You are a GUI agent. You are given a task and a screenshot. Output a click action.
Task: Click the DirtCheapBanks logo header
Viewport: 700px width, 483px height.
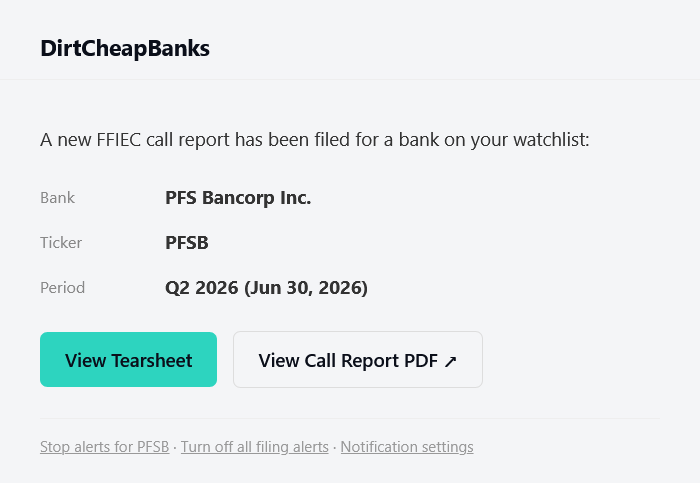click(125, 48)
